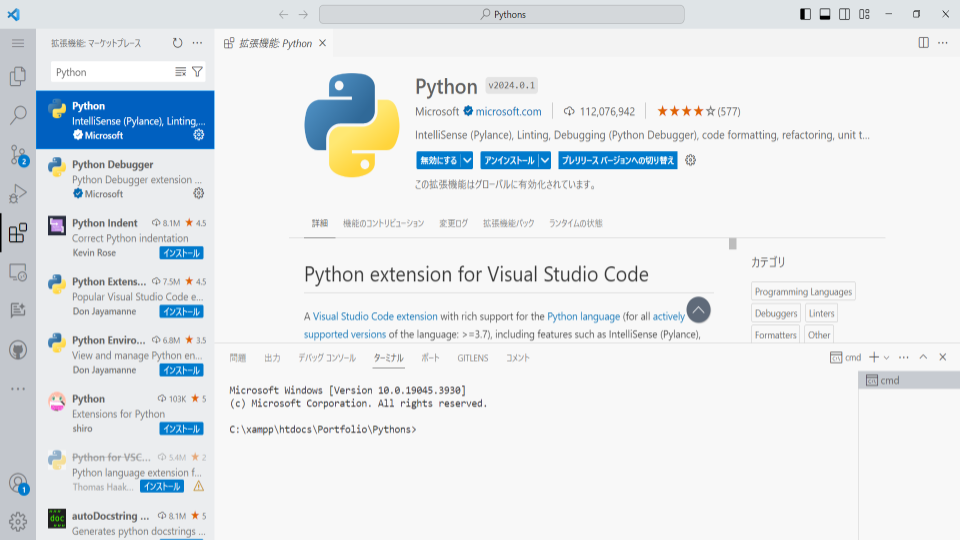Open manage gear for Python Debugger in list
The width and height of the screenshot is (960, 540).
point(198,193)
